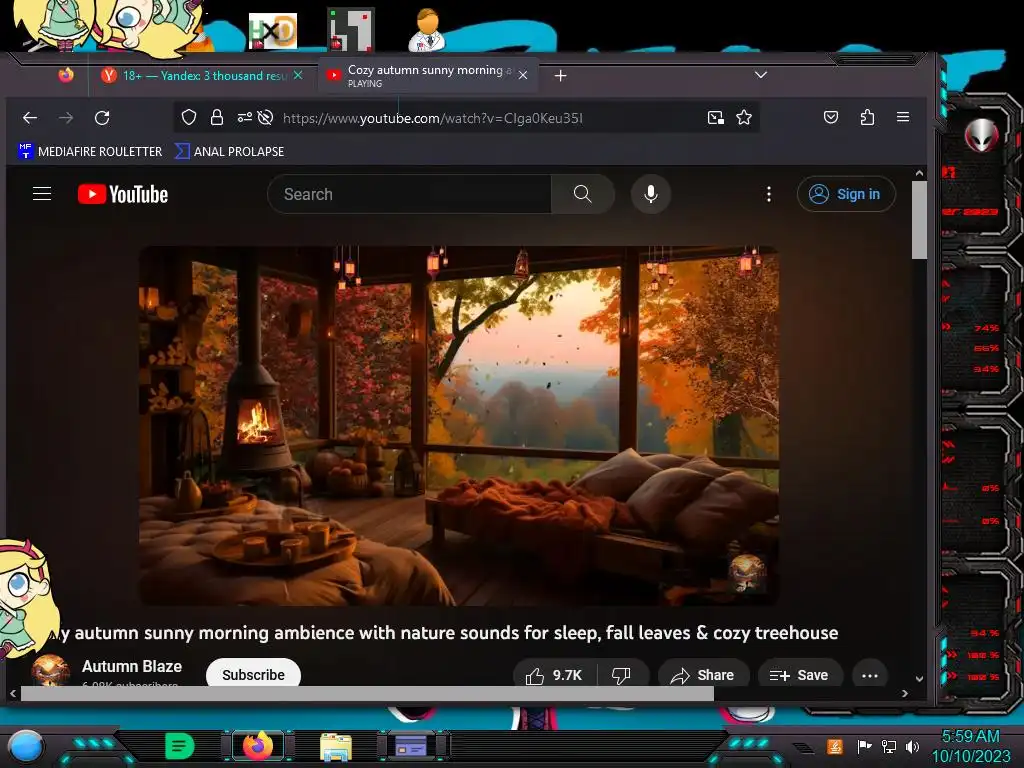This screenshot has height=768, width=1024.
Task: Open the YouTube guide hamburger menu
Action: click(42, 194)
